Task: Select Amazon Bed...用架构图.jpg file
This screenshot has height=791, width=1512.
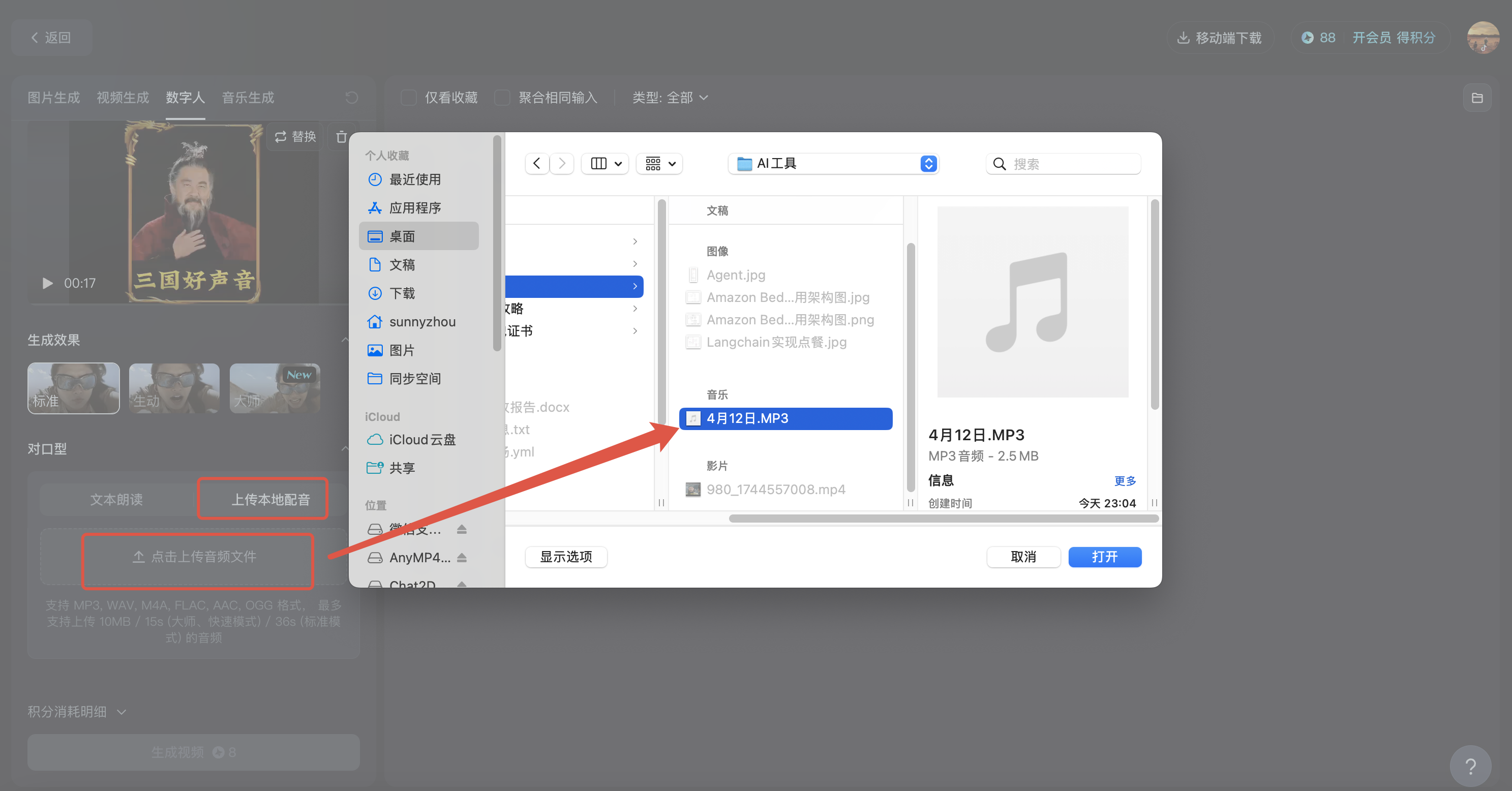Action: [x=786, y=297]
